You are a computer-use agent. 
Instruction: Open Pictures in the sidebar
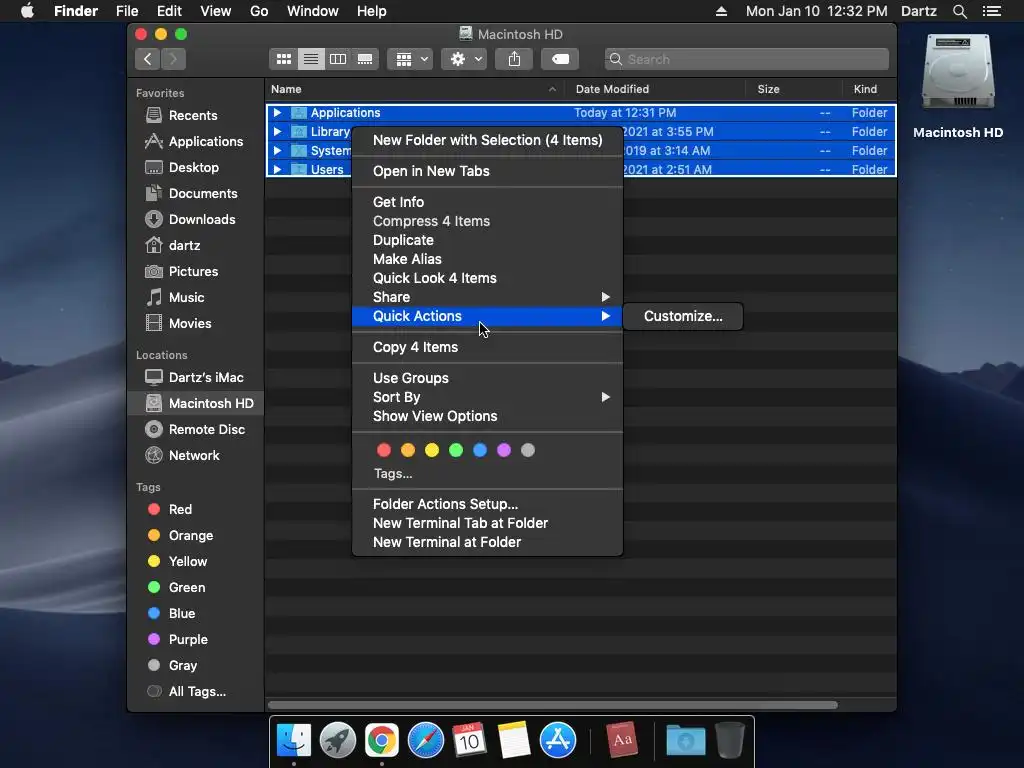click(193, 272)
